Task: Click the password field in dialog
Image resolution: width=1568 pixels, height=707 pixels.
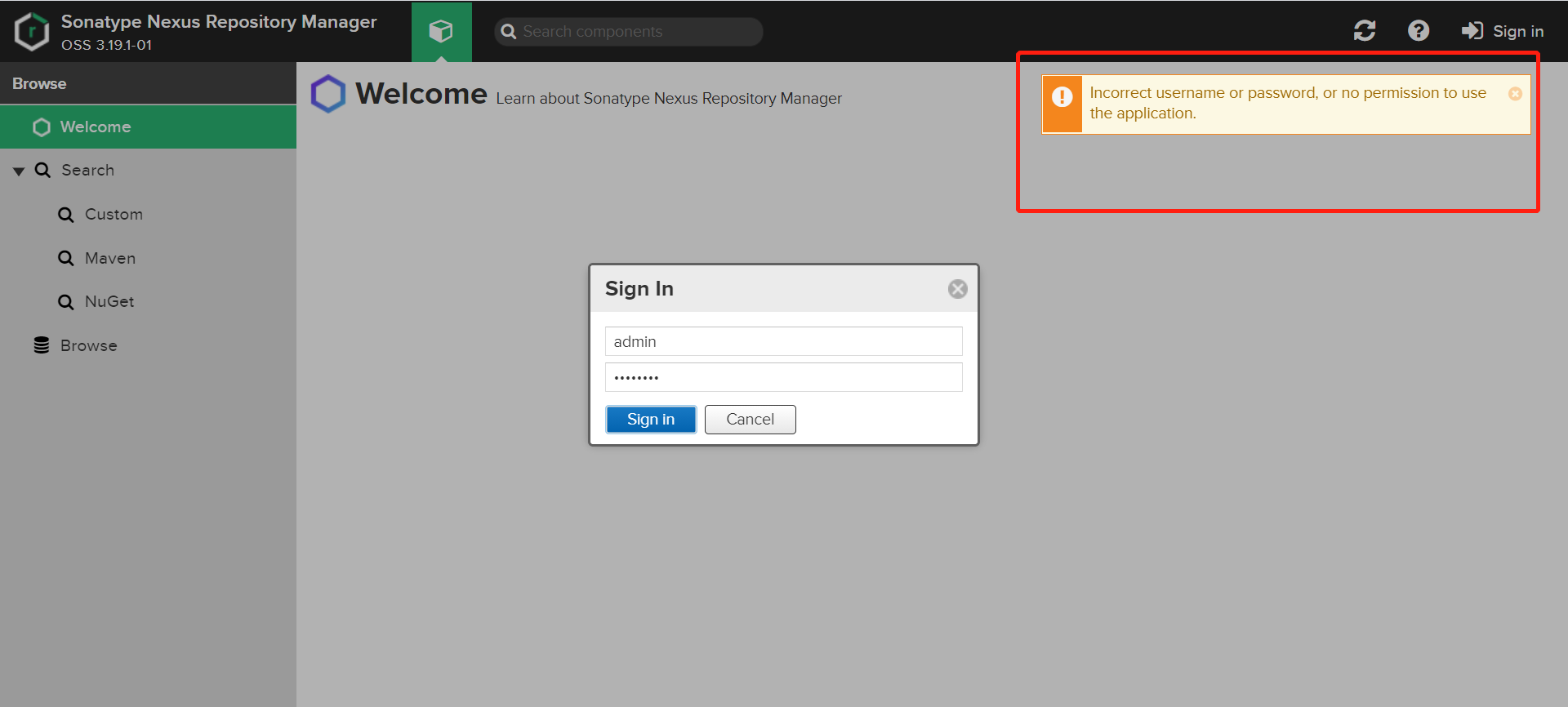Action: 783,377
